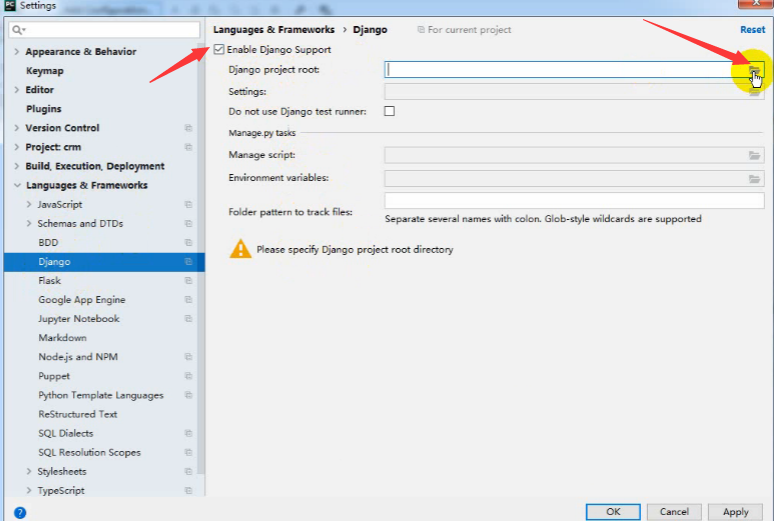Viewport: 774px width, 521px height.
Task: Browse for Django project root folder
Action: click(754, 70)
